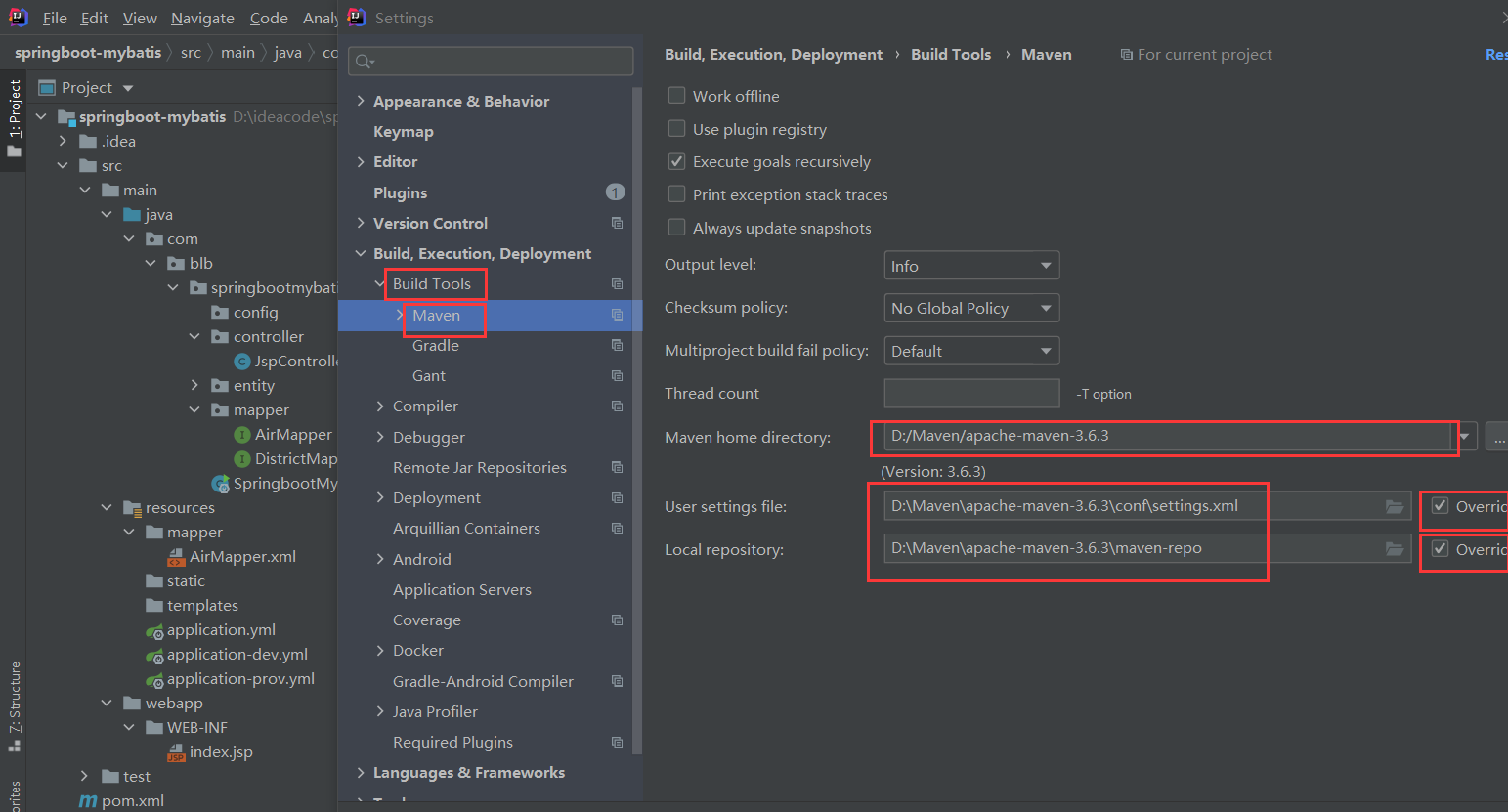This screenshot has height=812, width=1508.
Task: Open the Structure tool window stripe
Action: tap(14, 705)
